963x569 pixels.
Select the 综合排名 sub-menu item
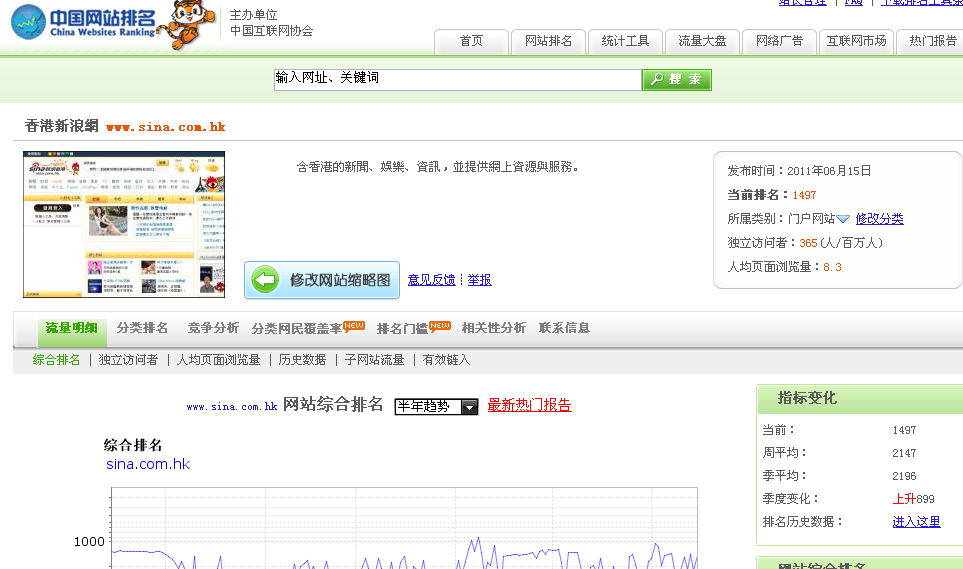[x=57, y=360]
